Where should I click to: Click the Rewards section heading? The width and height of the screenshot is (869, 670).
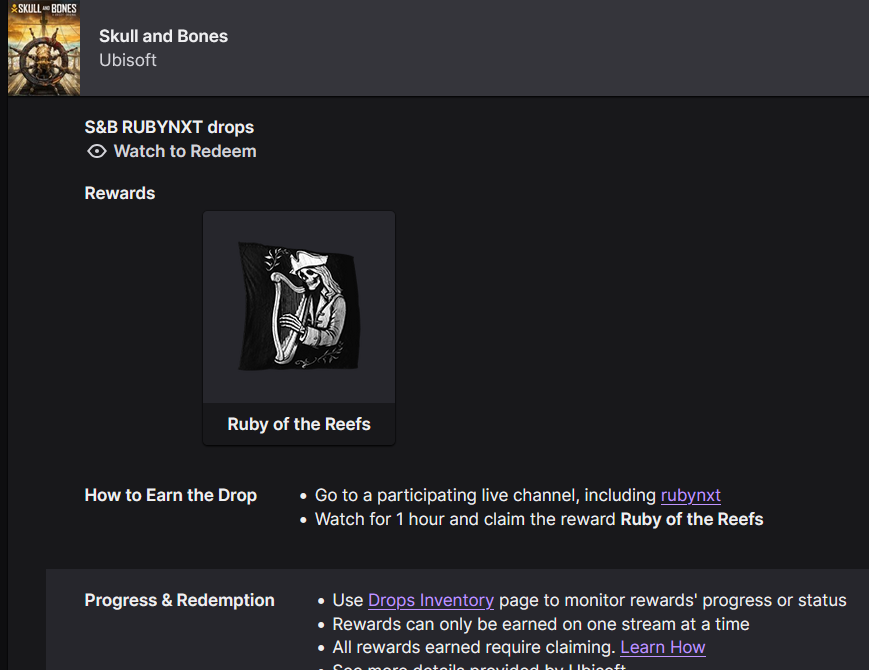[x=120, y=193]
